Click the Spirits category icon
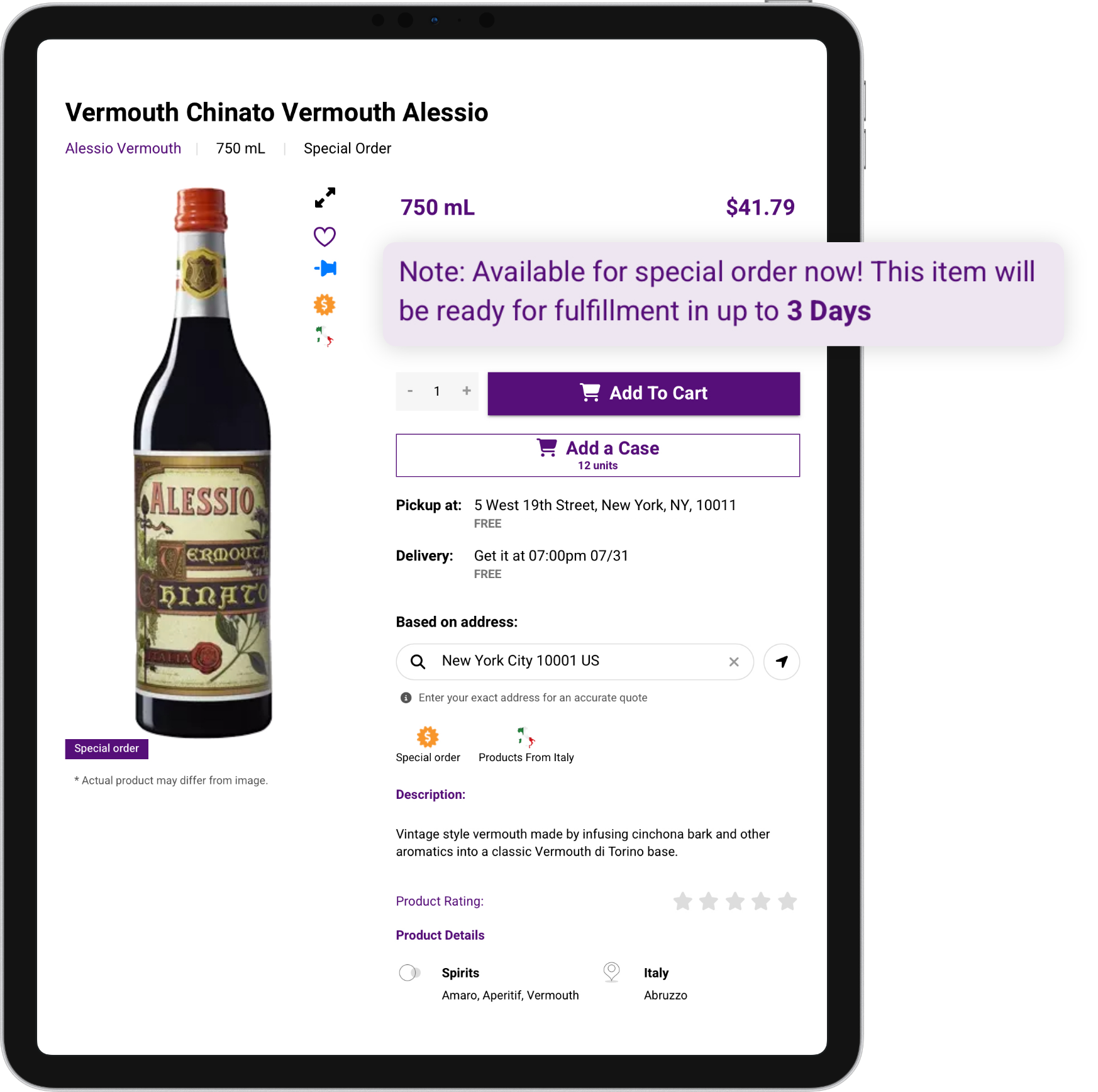 [x=410, y=973]
